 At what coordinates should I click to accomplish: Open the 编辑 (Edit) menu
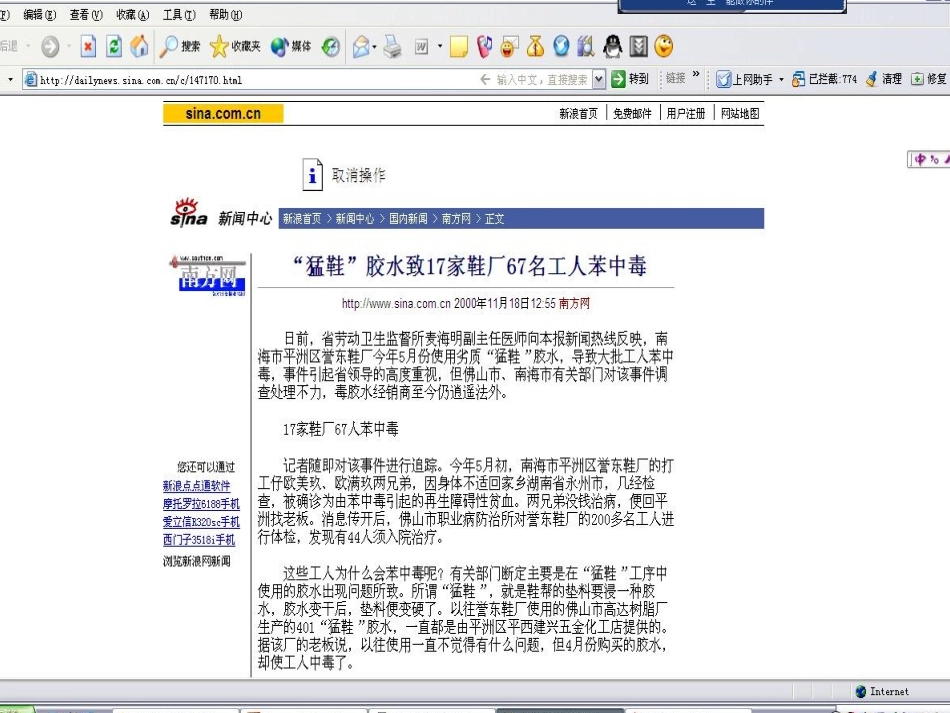(x=39, y=15)
